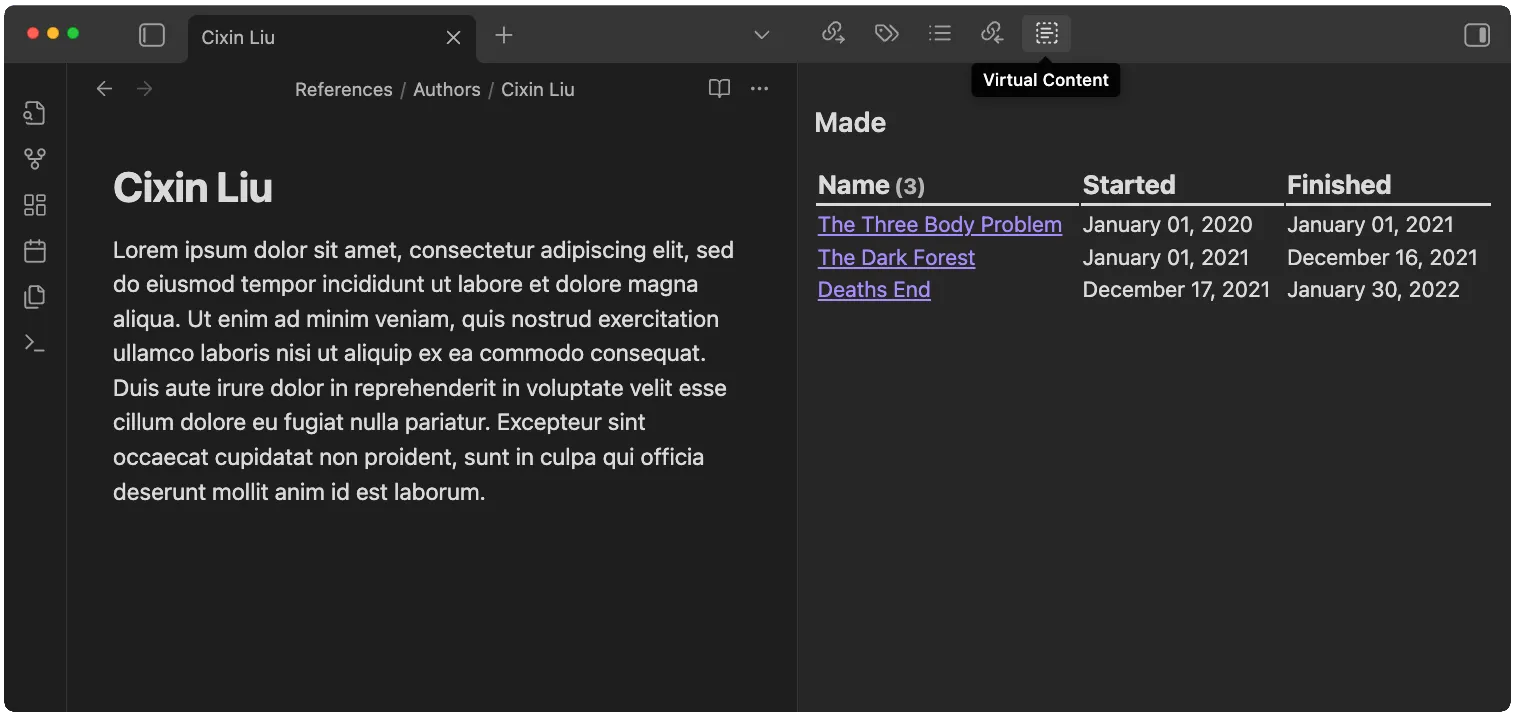The image size is (1520, 718).
Task: Open graph view from ribbon
Action: (x=35, y=159)
